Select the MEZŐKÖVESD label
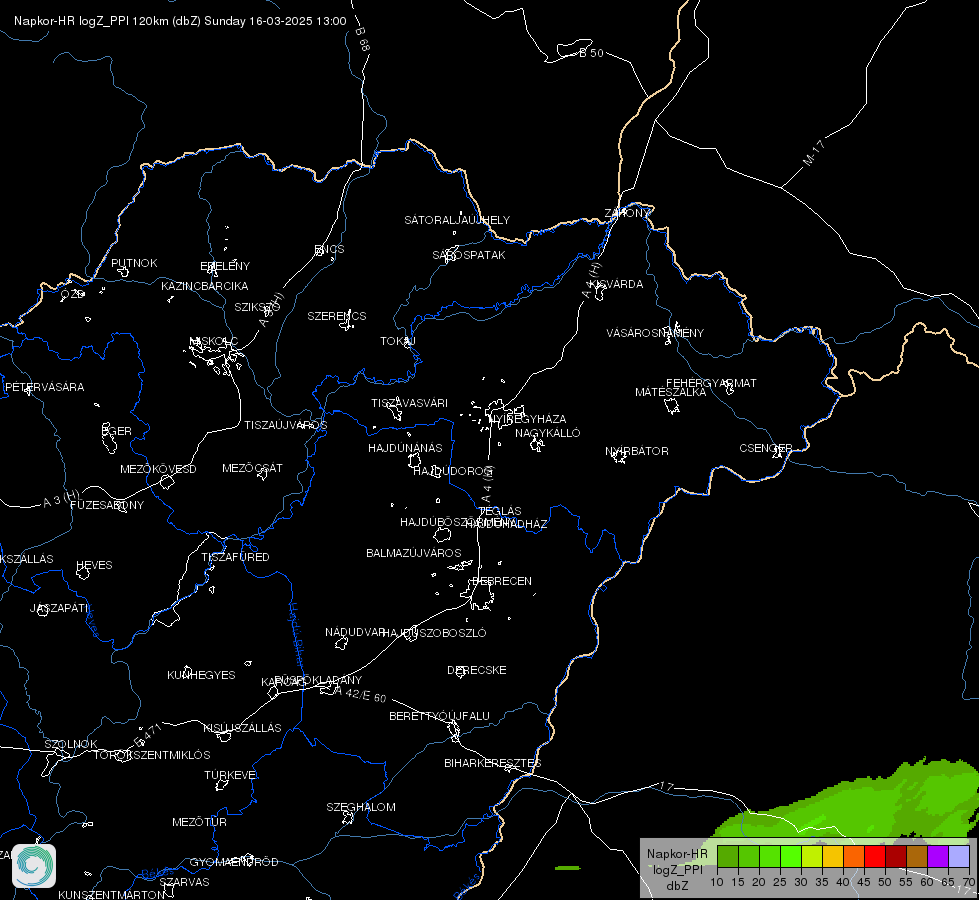 click(158, 469)
